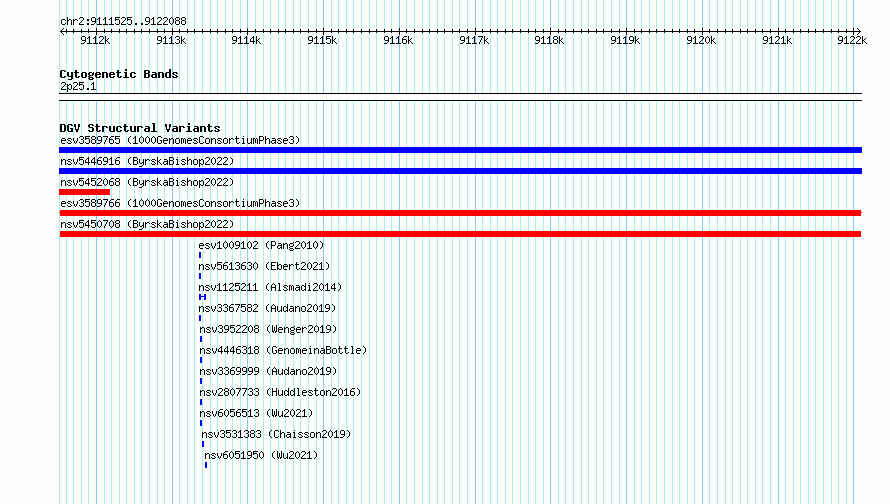Open nsv3367582 (Audano2019) variant

[x=267, y=308]
